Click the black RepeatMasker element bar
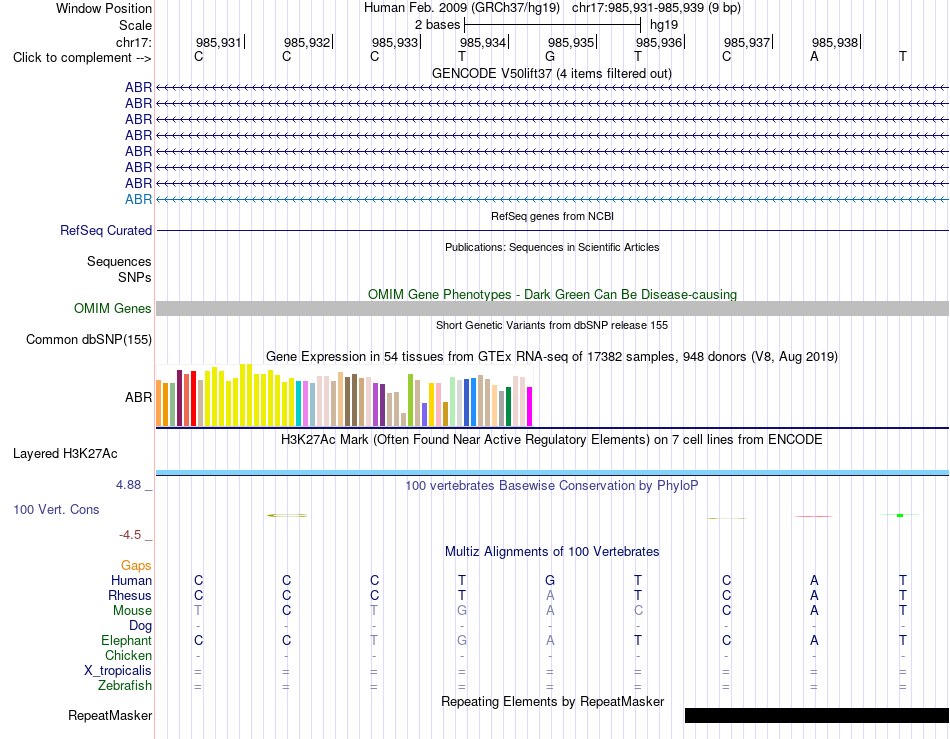 [x=817, y=715]
